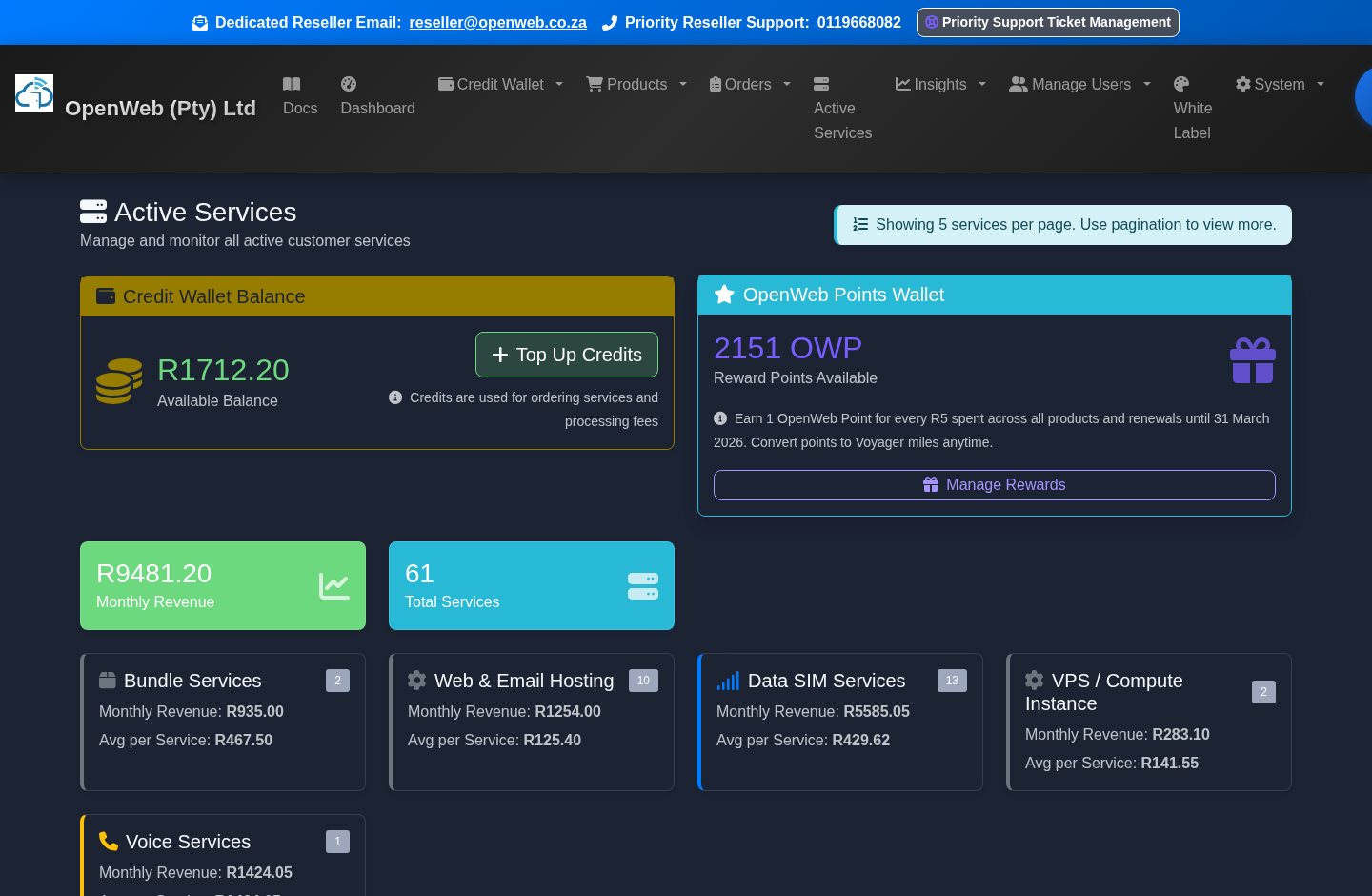Click the 61 Total Services card
1372x896 pixels.
click(x=532, y=585)
